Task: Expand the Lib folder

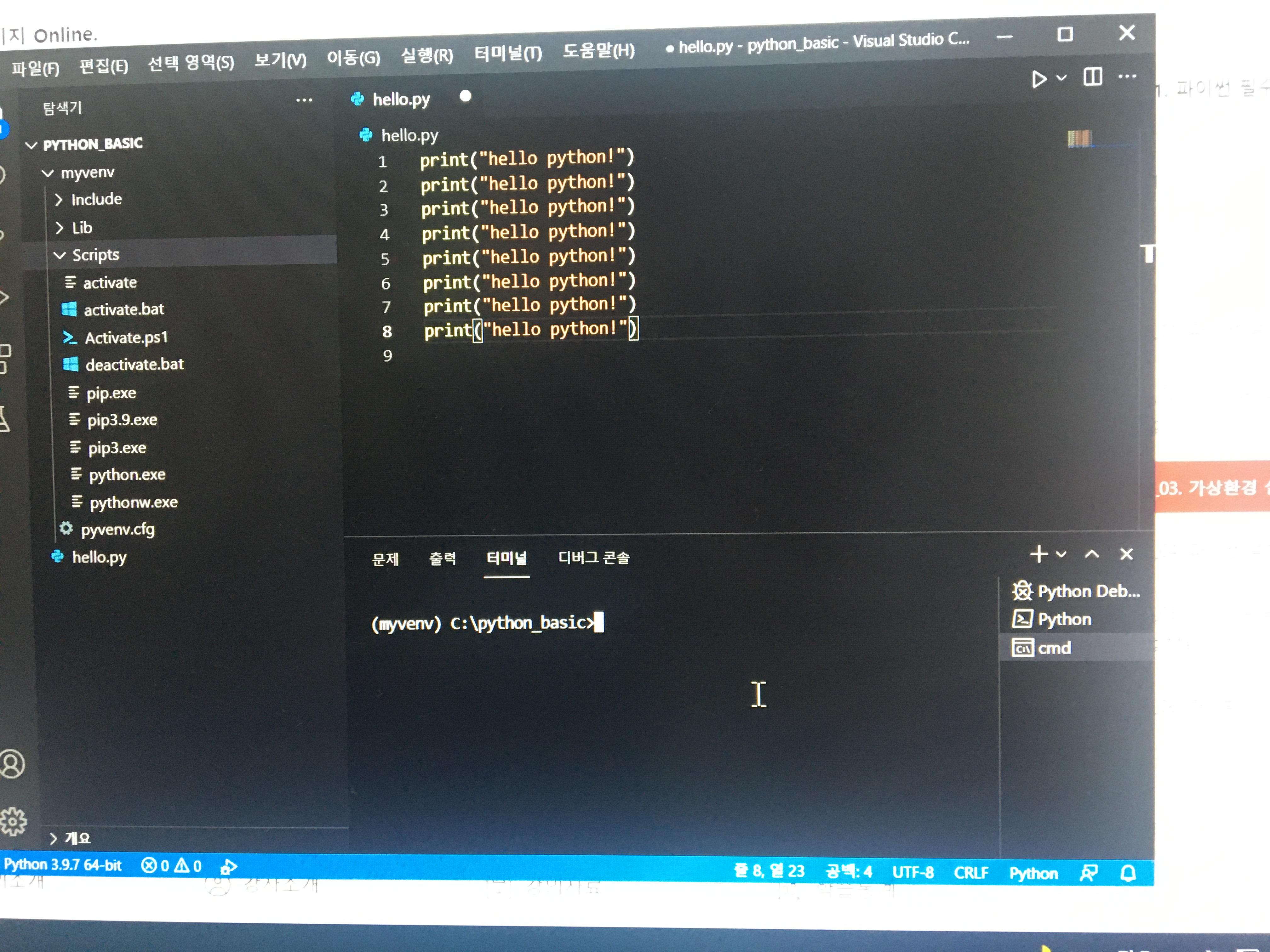Action: pos(82,228)
